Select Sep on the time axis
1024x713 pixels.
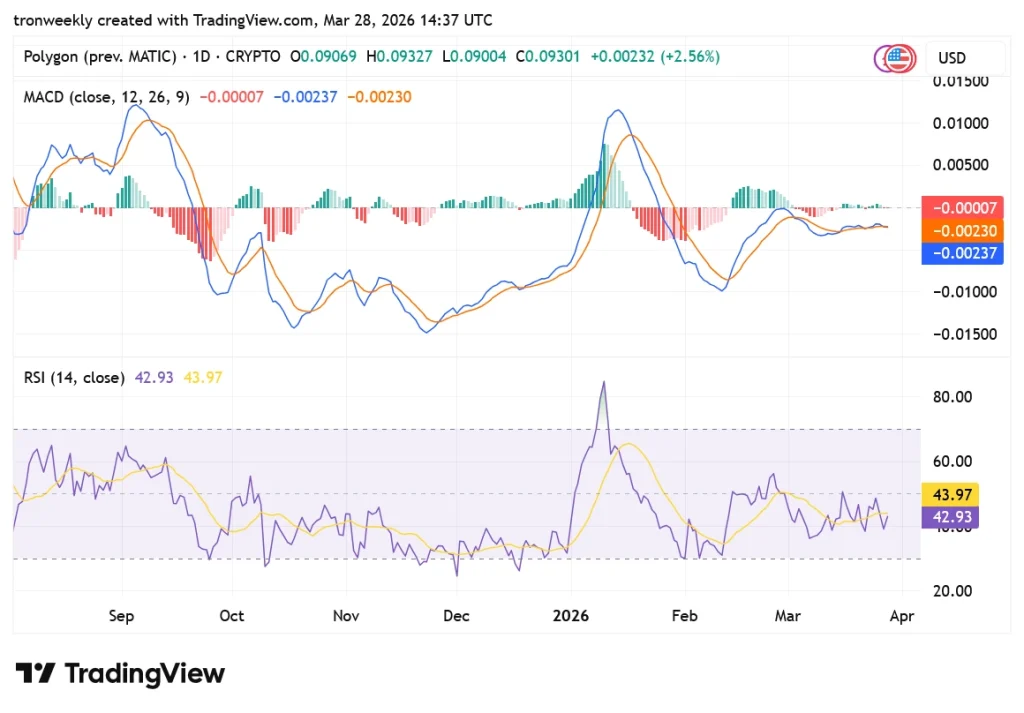120,616
